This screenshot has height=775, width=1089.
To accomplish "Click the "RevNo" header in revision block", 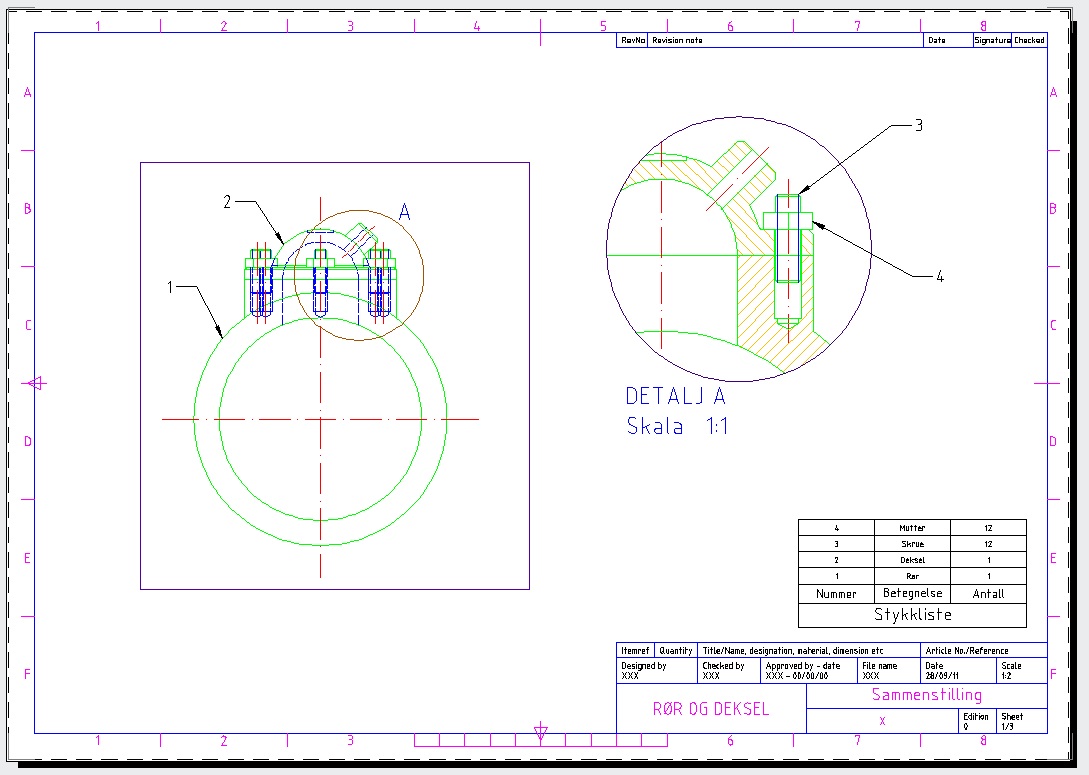I will pos(633,40).
